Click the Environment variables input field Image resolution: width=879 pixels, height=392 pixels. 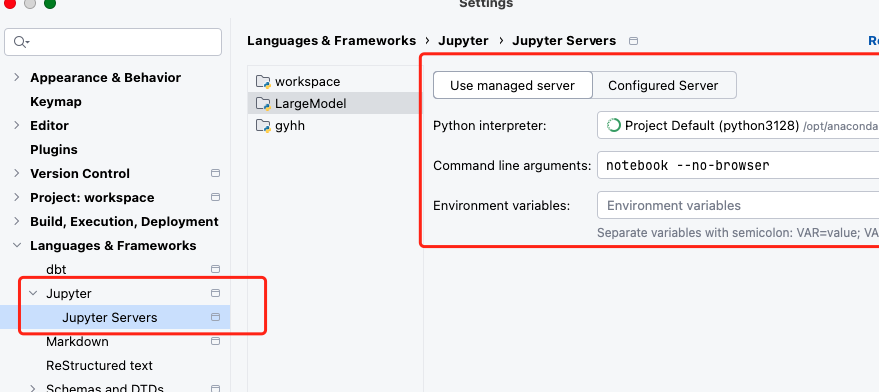[738, 205]
